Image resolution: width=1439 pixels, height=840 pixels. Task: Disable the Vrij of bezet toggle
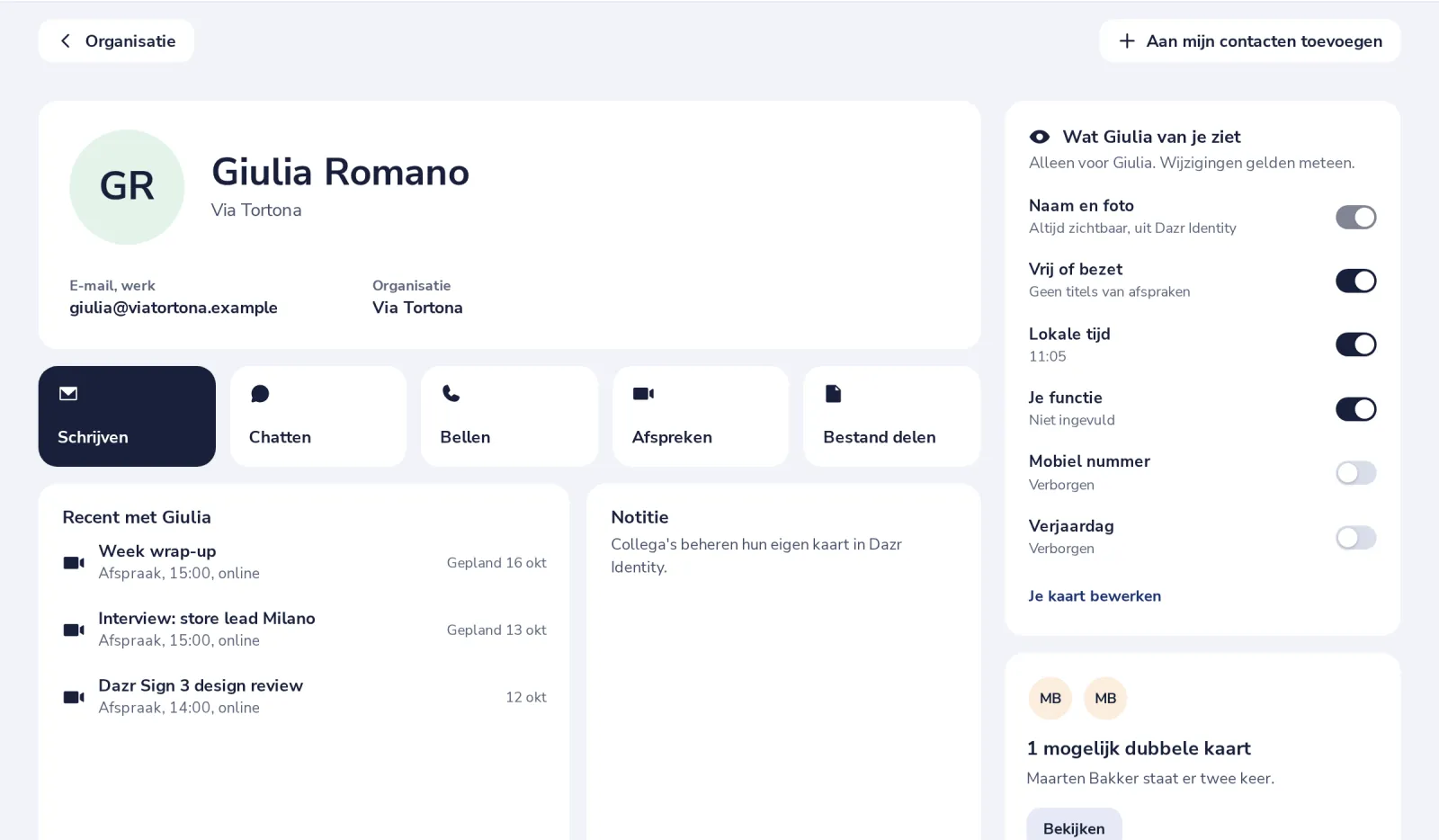(x=1355, y=281)
